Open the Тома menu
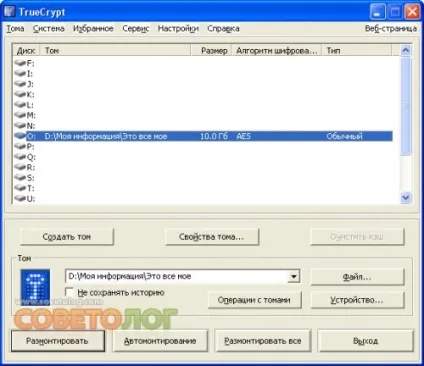The width and height of the screenshot is (424, 366). 15,29
